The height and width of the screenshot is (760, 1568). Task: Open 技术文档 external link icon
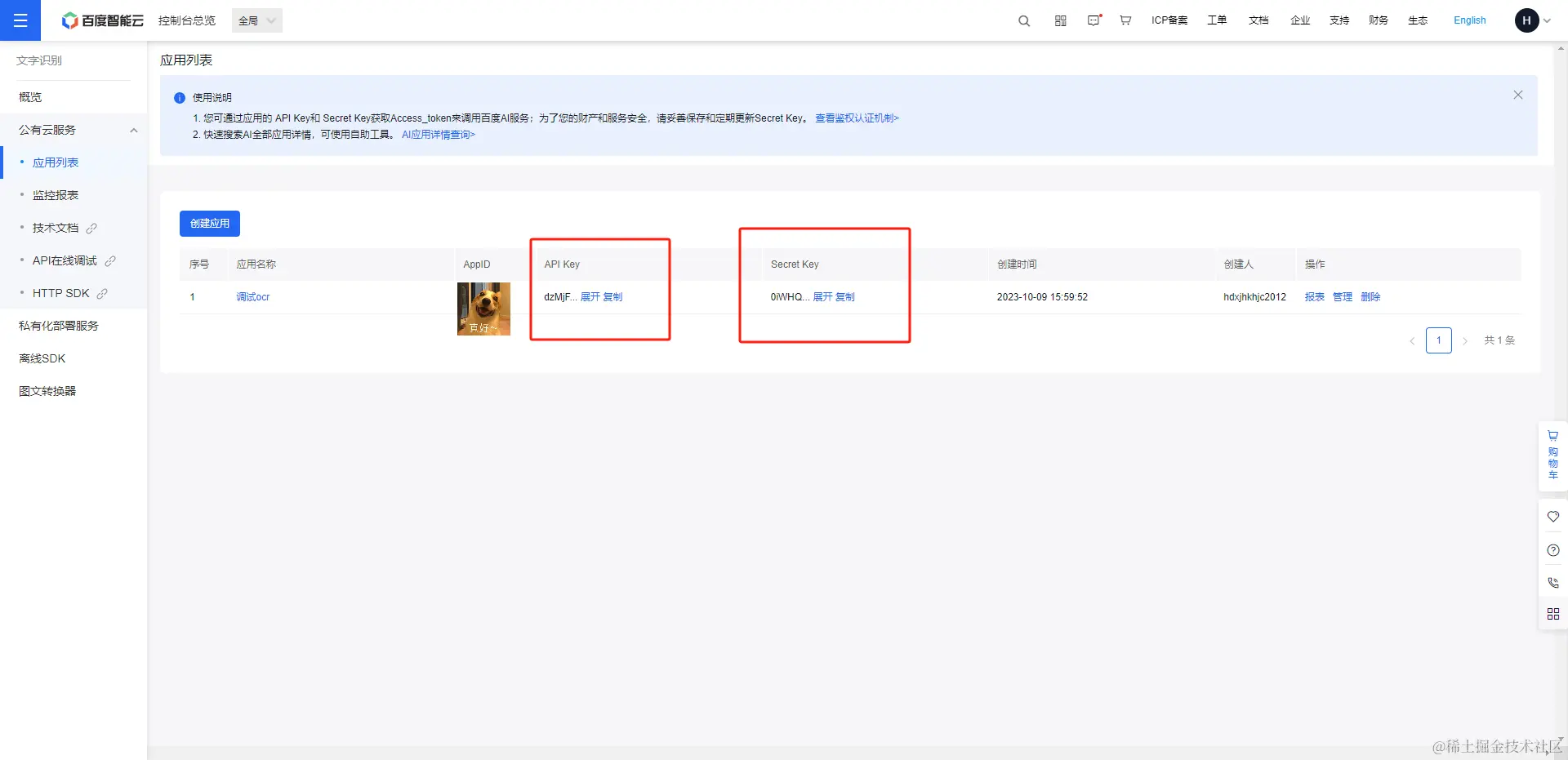coord(91,229)
